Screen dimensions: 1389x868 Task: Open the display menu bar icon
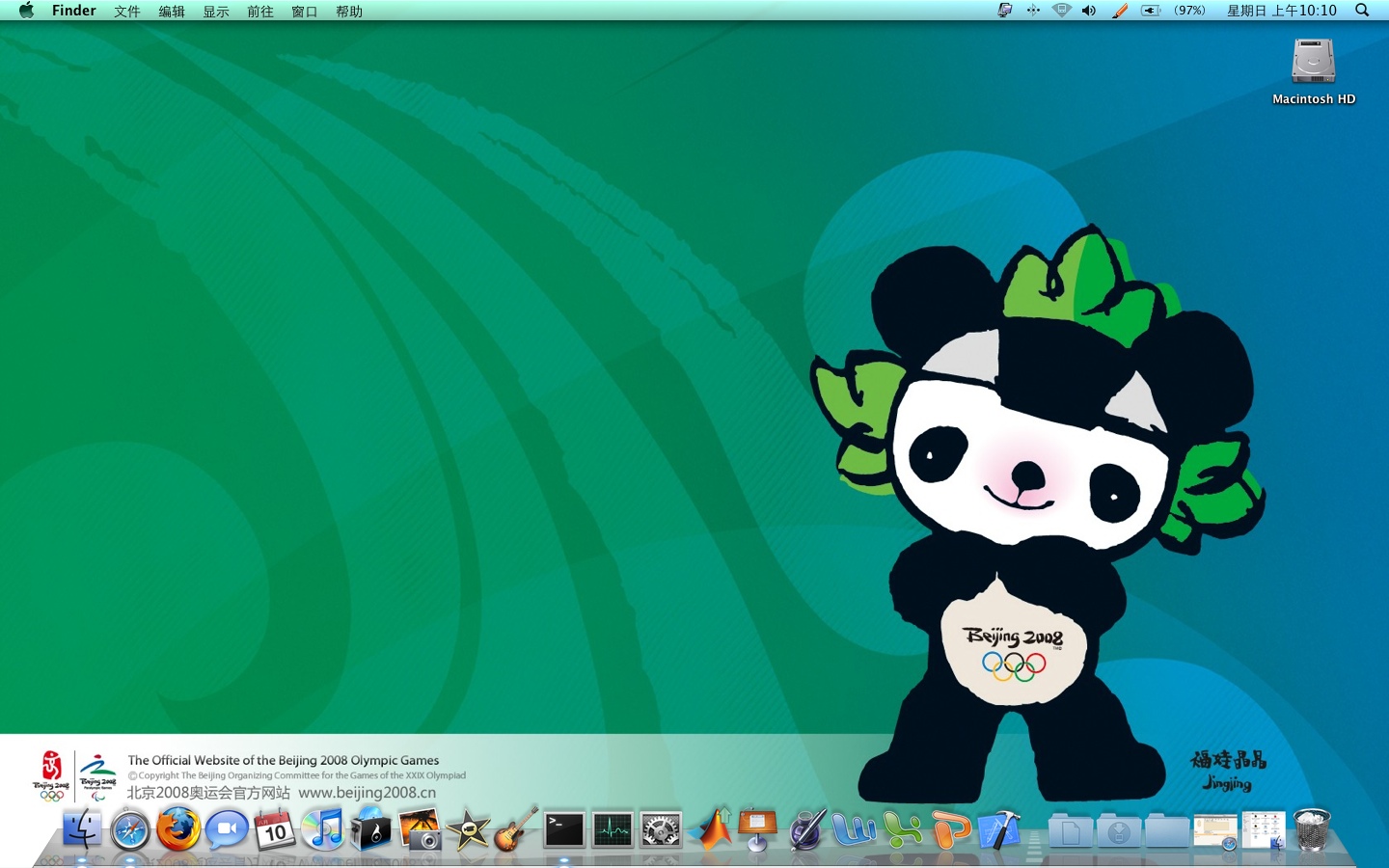pyautogui.click(x=1004, y=11)
